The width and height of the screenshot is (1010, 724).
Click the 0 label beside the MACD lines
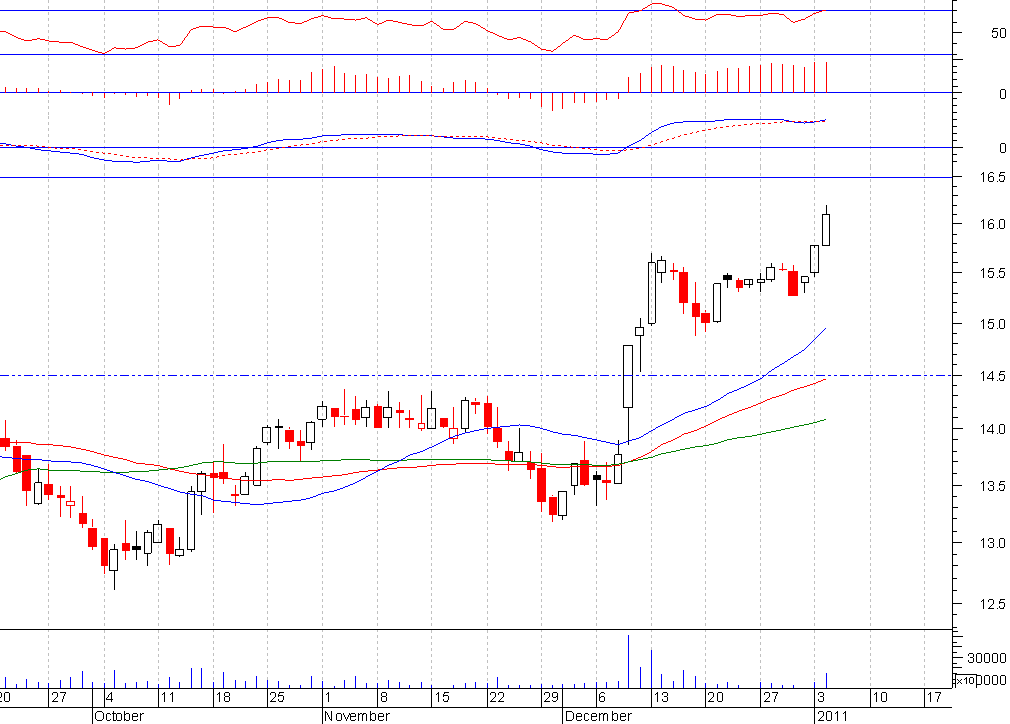point(1002,148)
